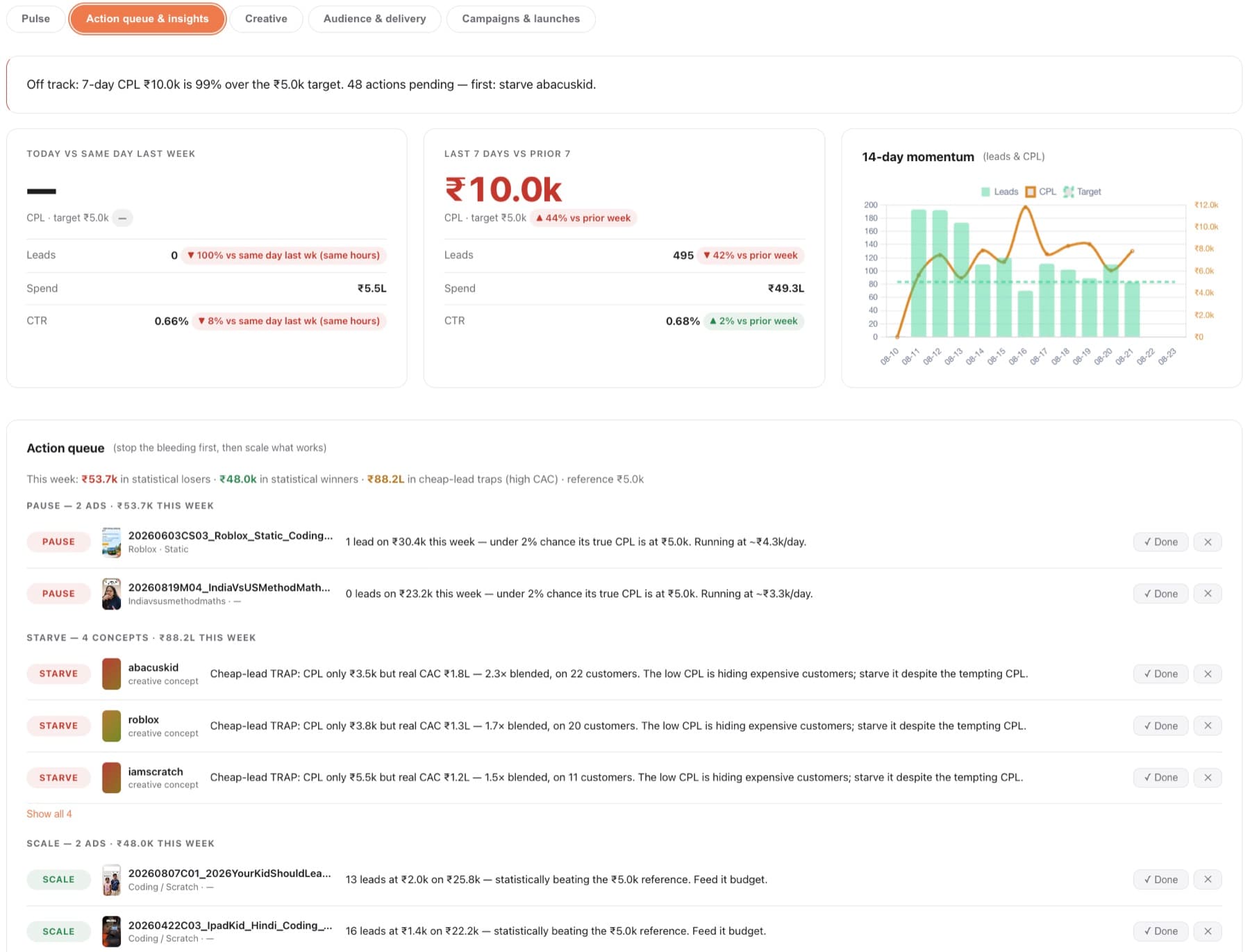Mark IndiaVsUSMethodMath pause as Done
This screenshot has width=1250, height=952.
tap(1160, 594)
